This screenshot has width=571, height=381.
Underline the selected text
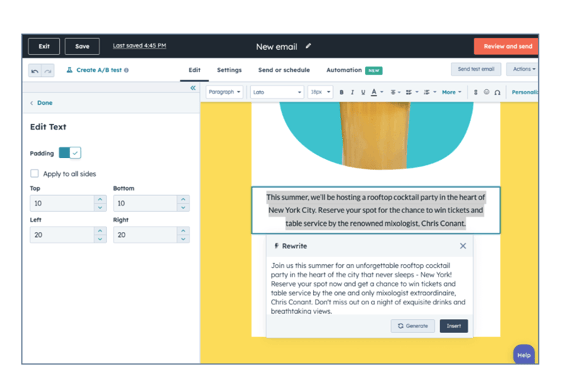[363, 92]
